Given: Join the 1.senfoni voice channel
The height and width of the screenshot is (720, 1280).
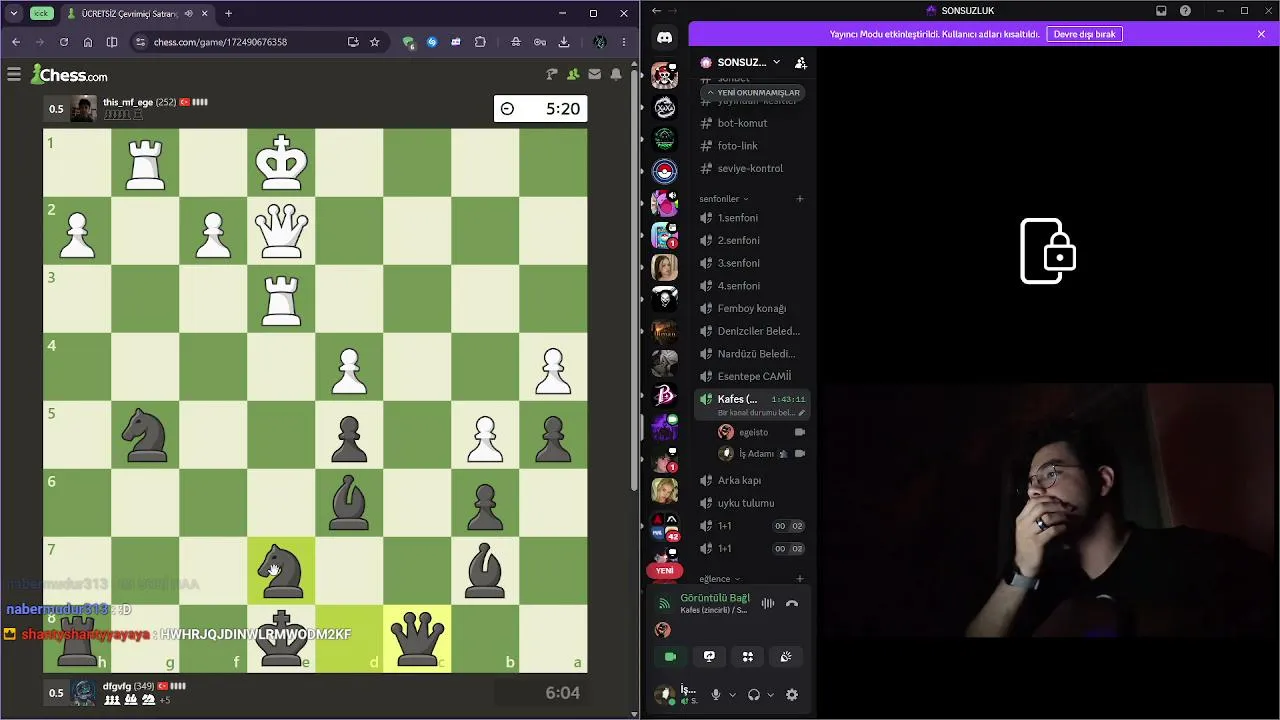Looking at the screenshot, I should tap(752, 218).
